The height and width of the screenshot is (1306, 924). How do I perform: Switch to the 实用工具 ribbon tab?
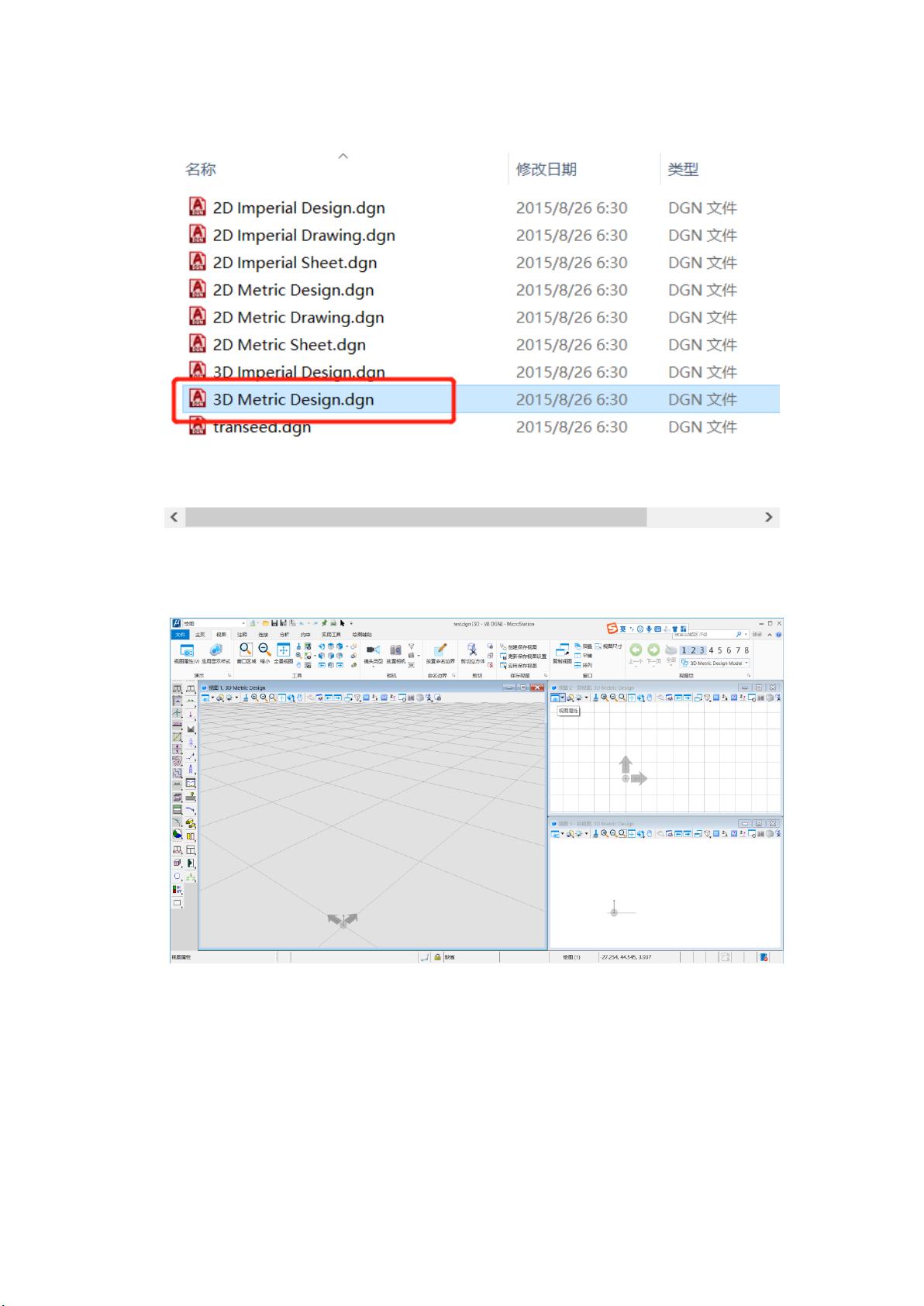331,635
